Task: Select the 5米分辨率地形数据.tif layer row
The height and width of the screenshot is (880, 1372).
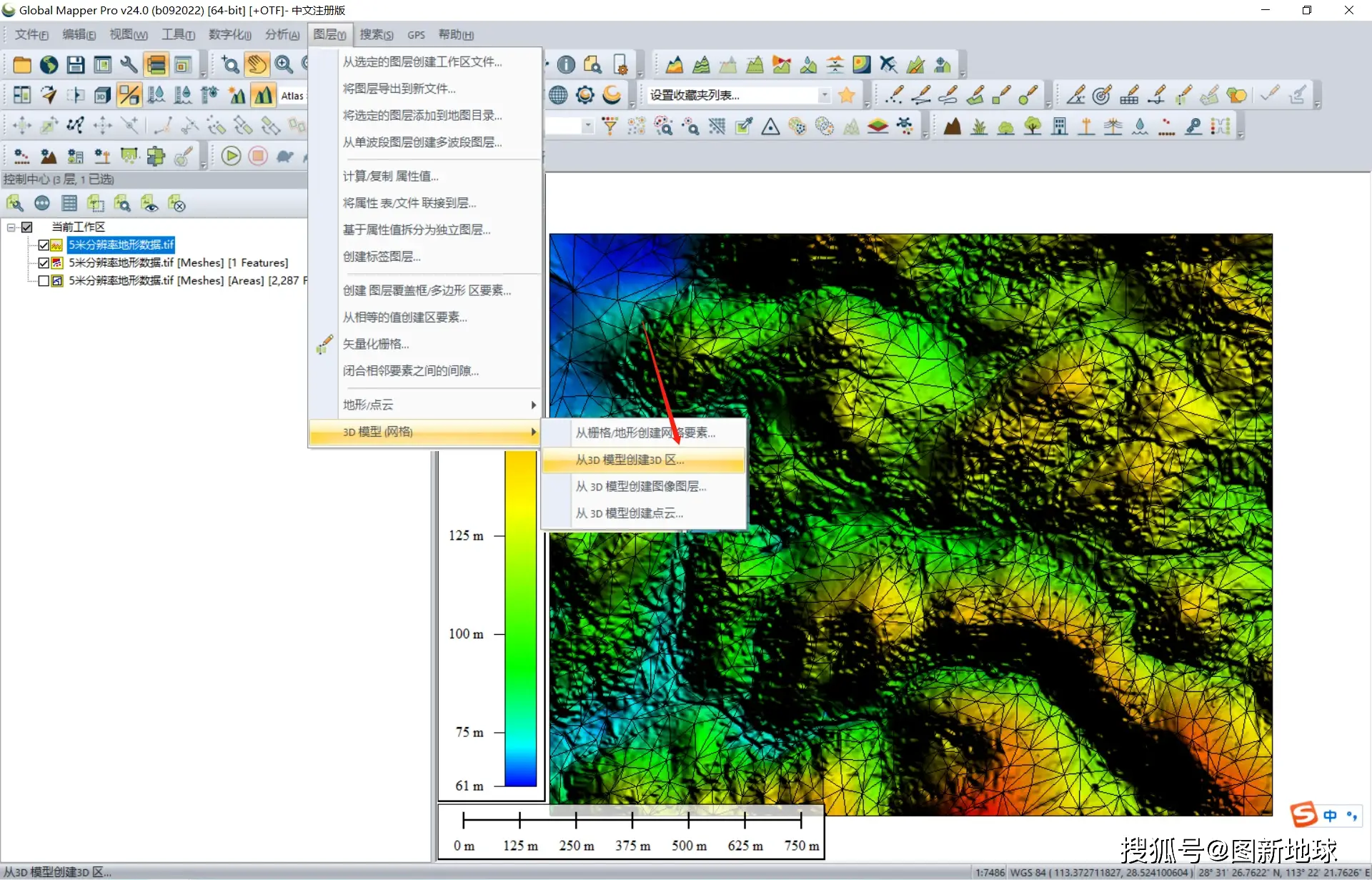Action: tap(121, 245)
